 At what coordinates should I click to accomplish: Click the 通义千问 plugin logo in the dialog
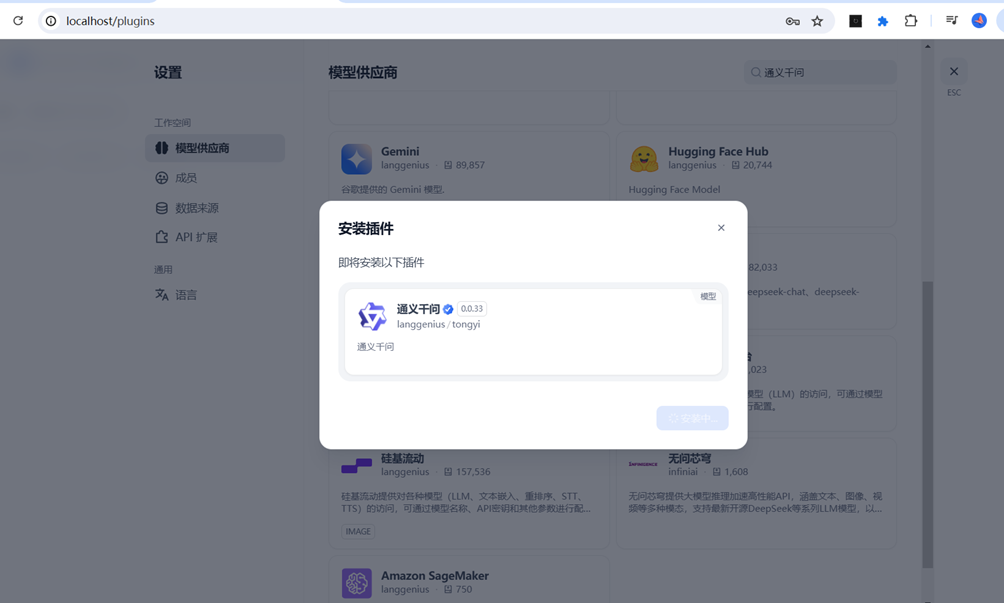coord(372,316)
